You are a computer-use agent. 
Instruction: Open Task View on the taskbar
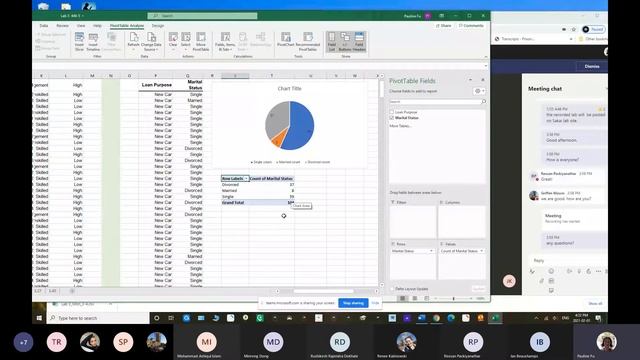[171, 318]
